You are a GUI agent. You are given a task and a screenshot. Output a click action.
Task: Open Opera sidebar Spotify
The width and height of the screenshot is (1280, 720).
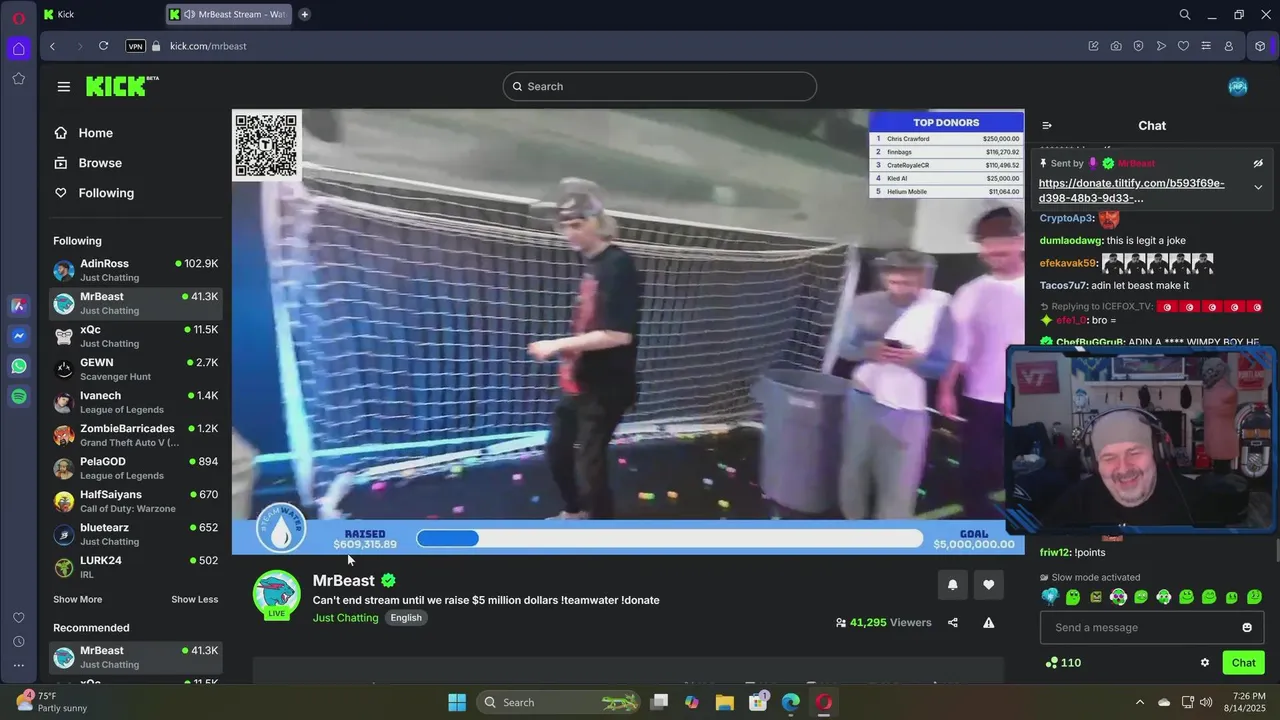pos(19,397)
